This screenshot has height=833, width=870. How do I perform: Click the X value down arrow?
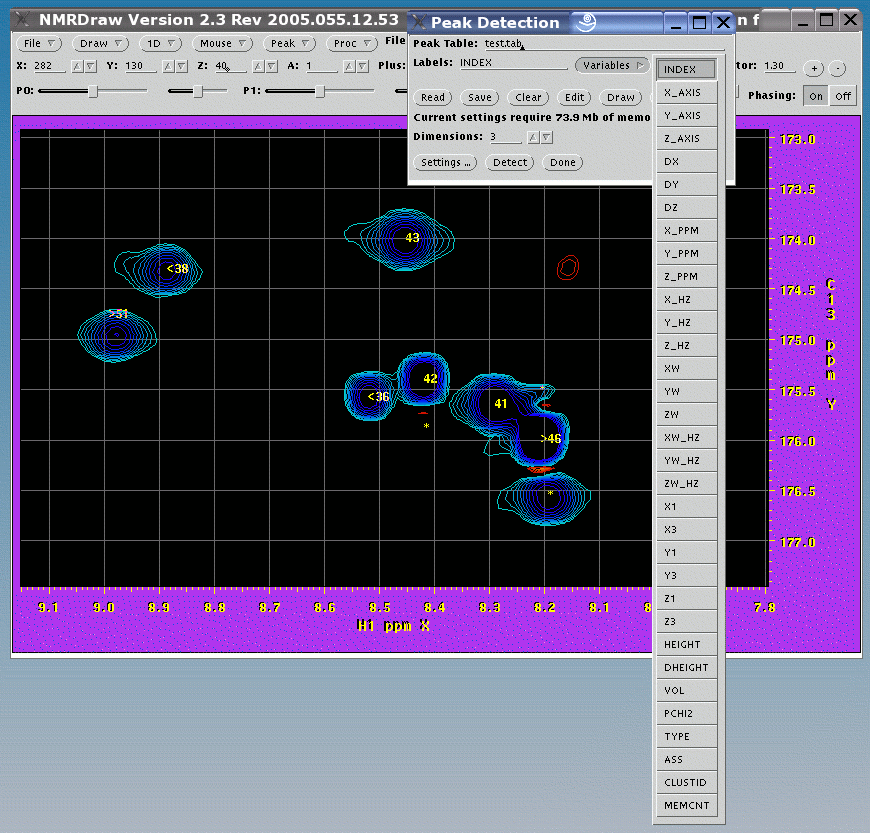point(90,67)
